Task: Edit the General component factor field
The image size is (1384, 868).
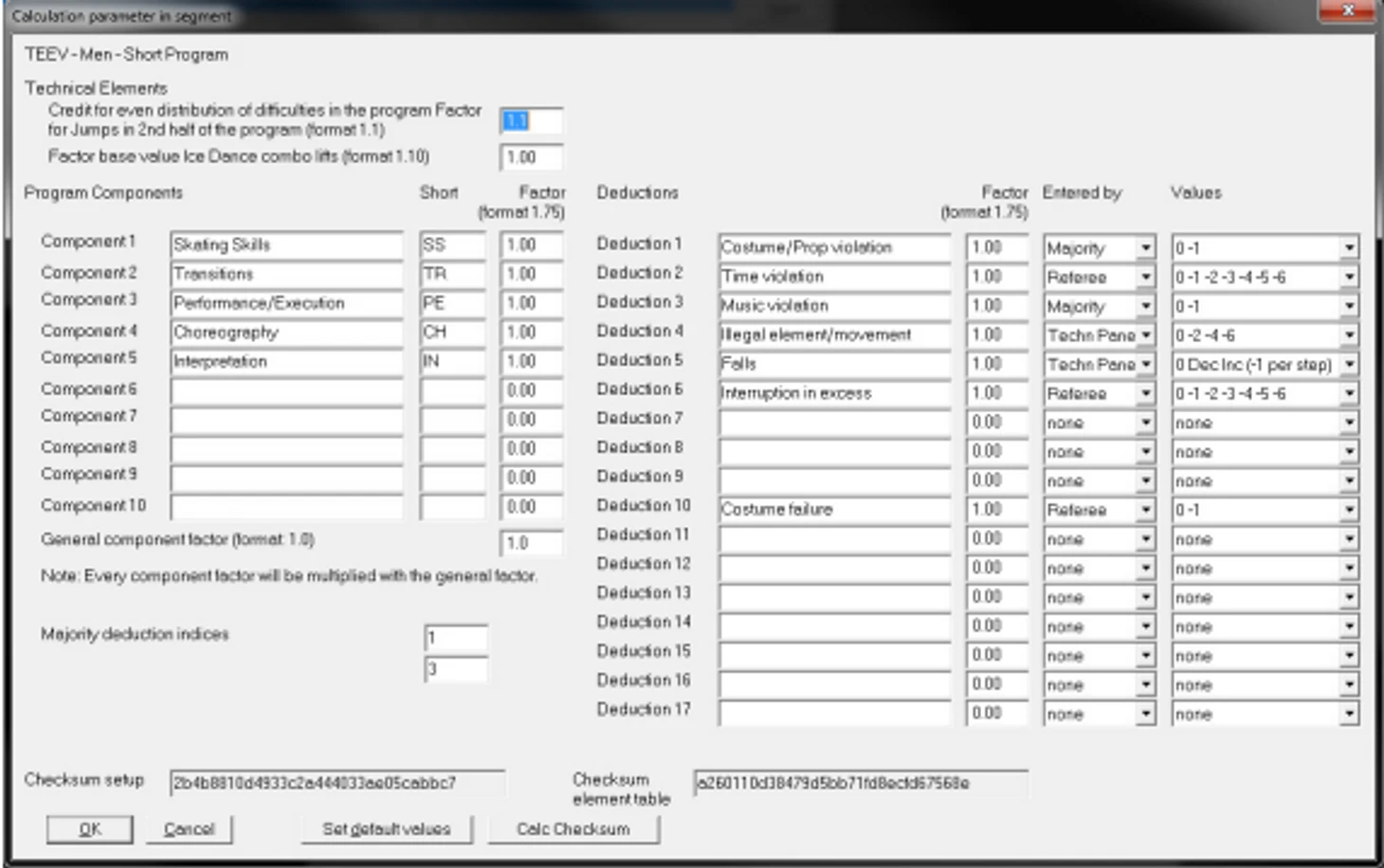Action: 531,543
